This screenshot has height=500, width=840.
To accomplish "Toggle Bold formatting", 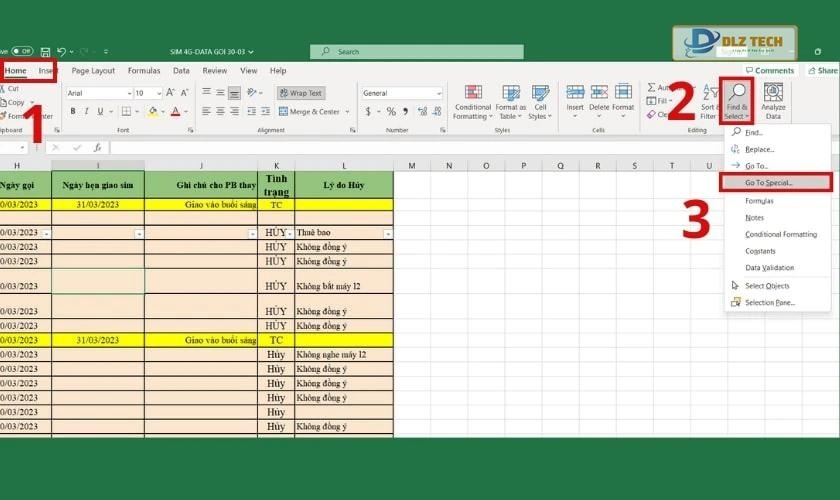I will point(73,111).
